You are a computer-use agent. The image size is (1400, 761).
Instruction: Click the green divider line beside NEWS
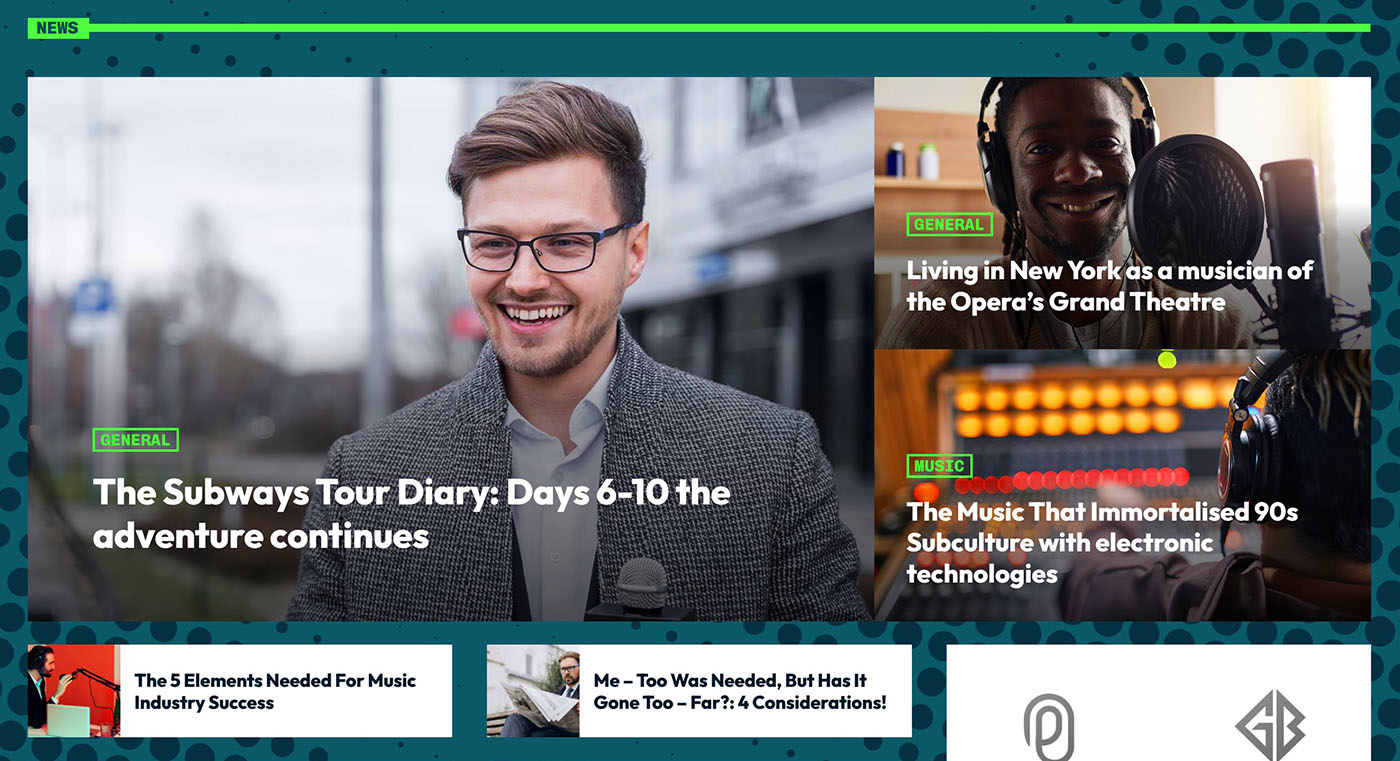pos(730,28)
